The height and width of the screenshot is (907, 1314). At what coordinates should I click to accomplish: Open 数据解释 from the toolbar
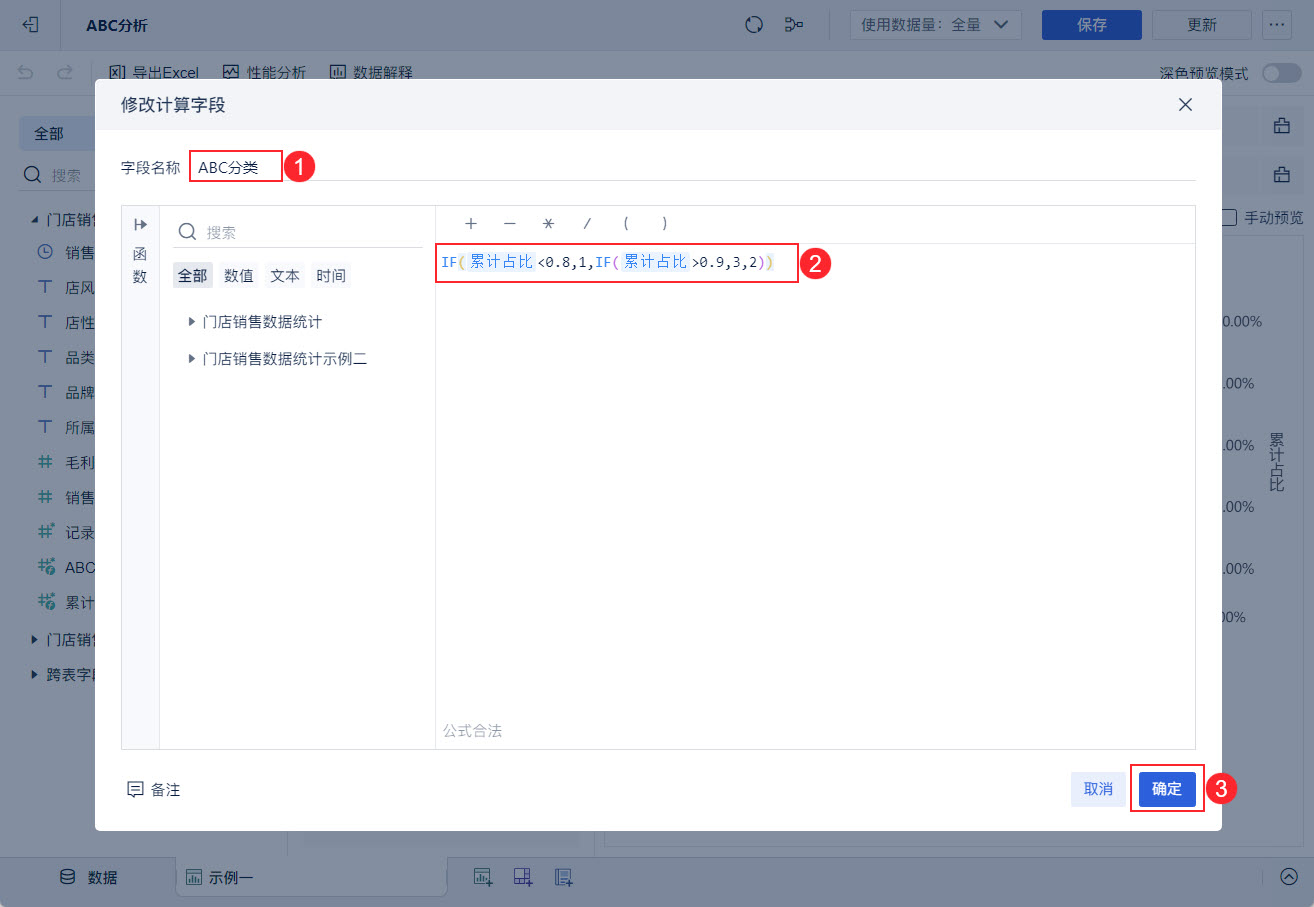[x=371, y=72]
